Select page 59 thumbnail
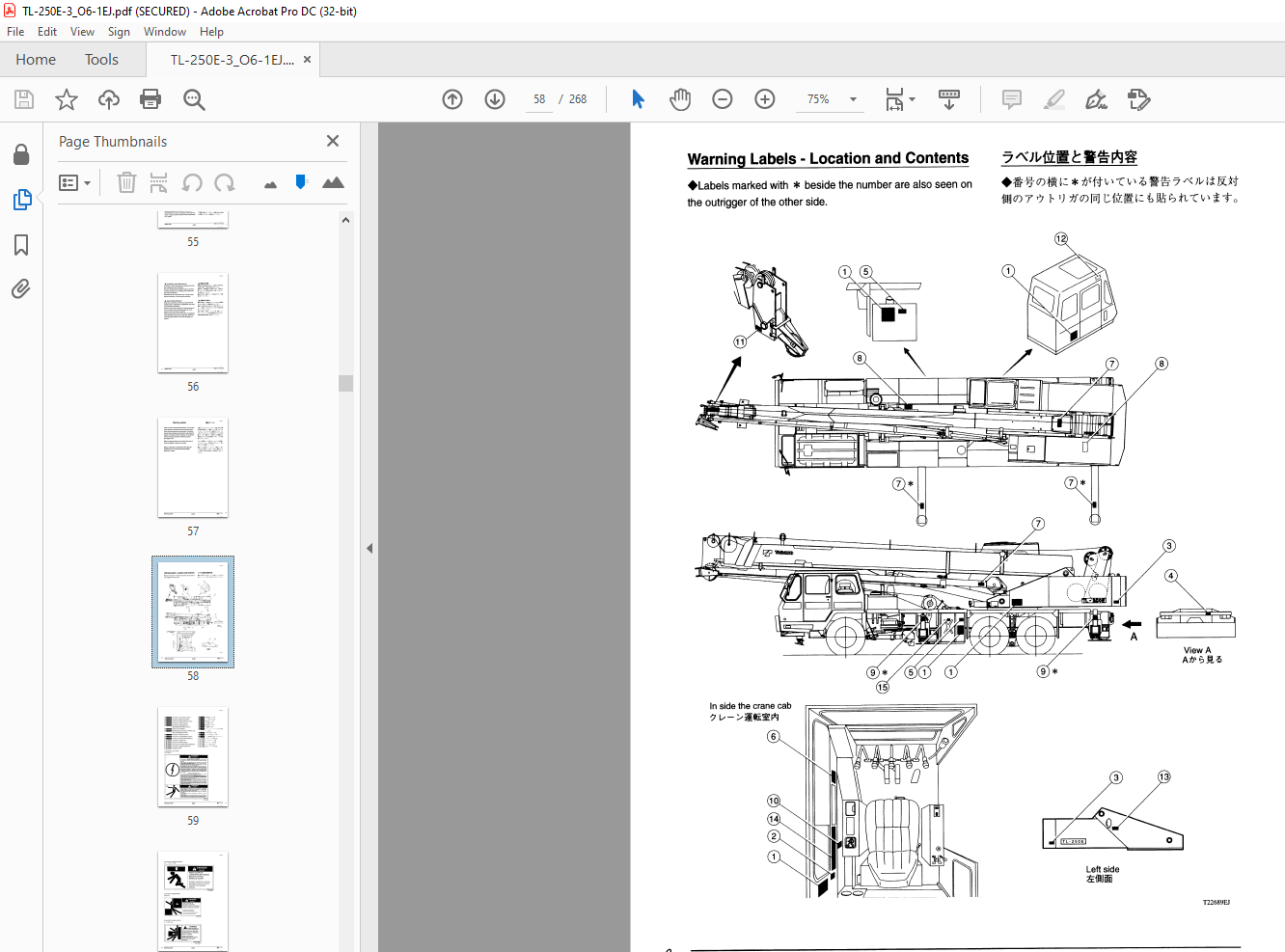The width and height of the screenshot is (1285, 952). [193, 757]
